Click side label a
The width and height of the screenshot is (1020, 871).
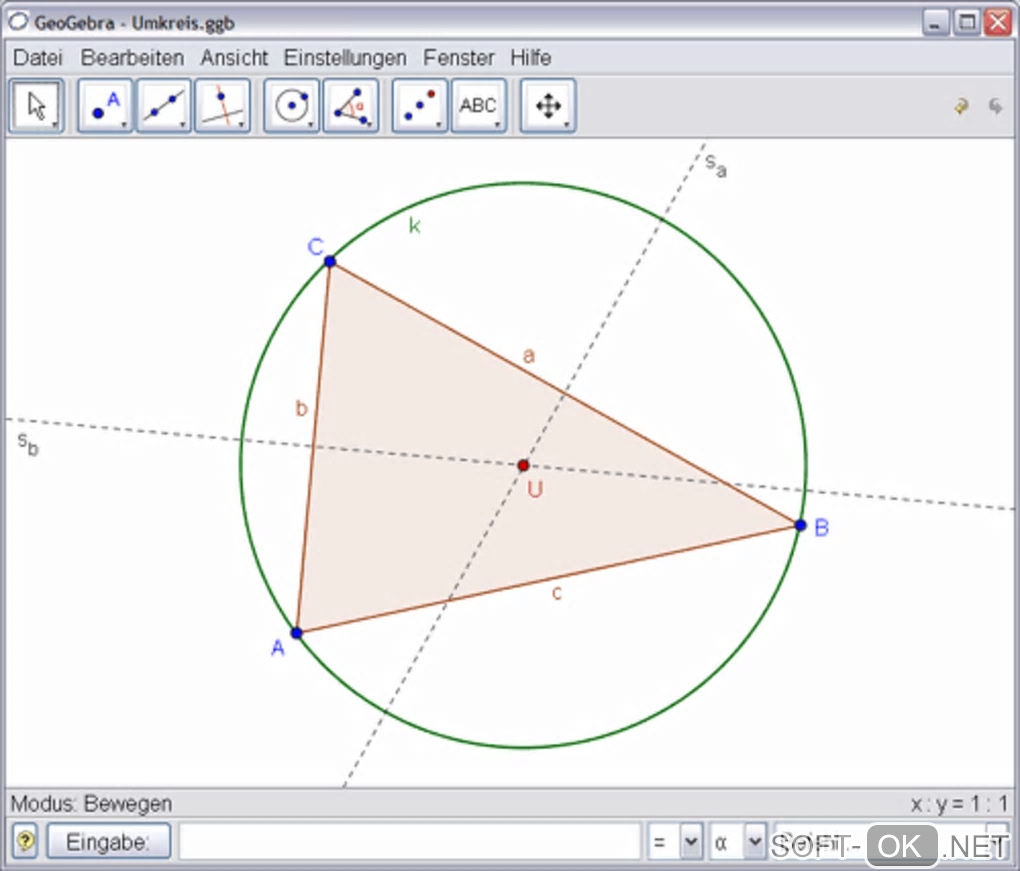[529, 355]
